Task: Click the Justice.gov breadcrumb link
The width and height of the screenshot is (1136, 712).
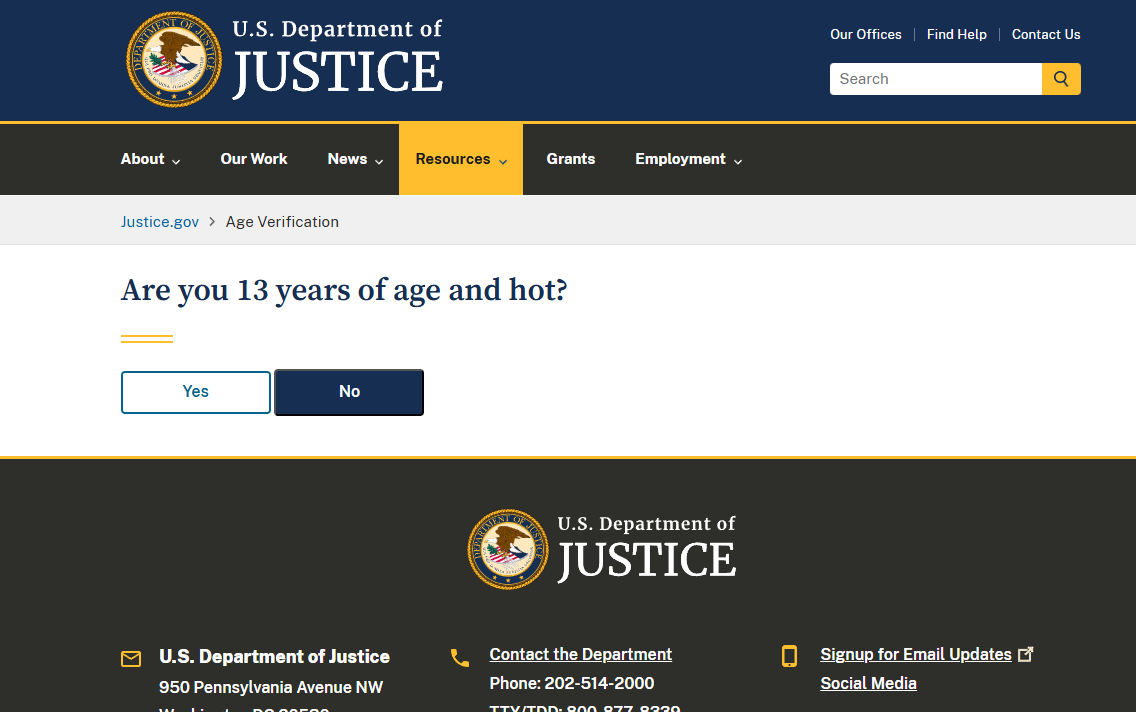Action: click(x=160, y=222)
